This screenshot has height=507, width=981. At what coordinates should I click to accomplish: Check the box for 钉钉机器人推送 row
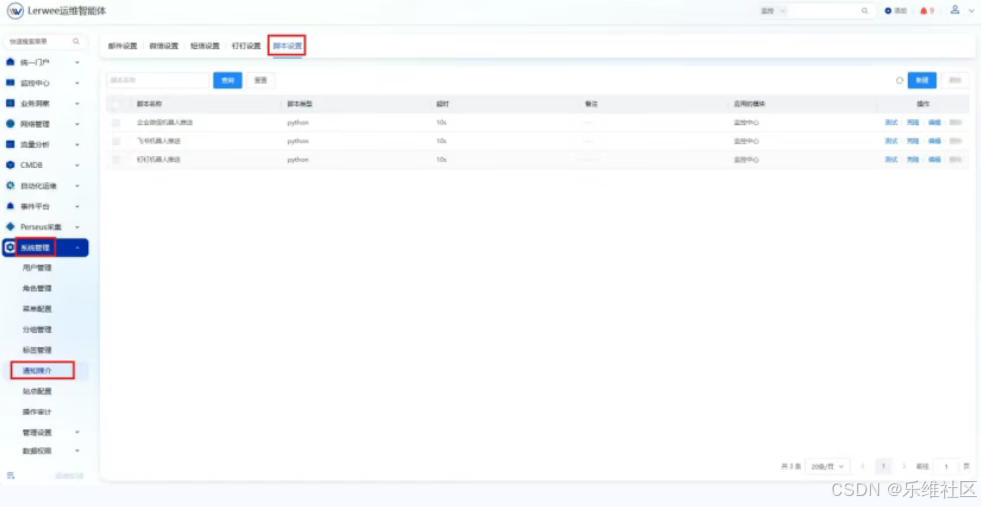116,160
